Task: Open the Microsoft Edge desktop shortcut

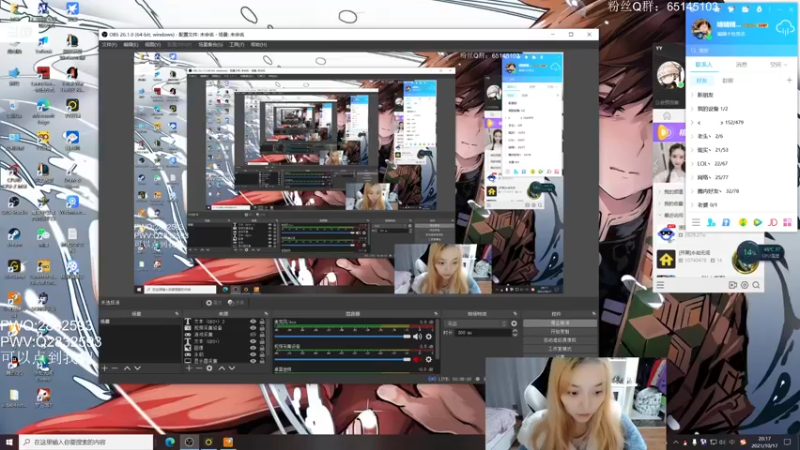Action: (43, 110)
